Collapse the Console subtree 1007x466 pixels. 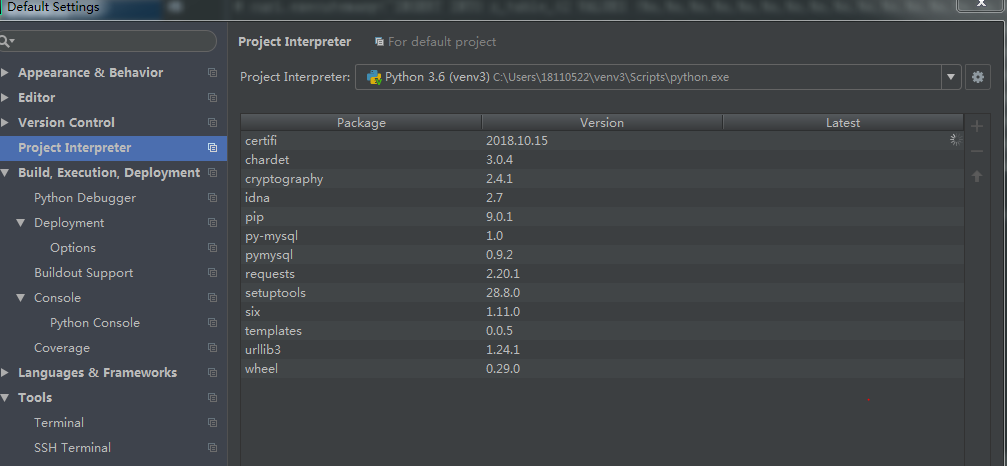pos(21,298)
